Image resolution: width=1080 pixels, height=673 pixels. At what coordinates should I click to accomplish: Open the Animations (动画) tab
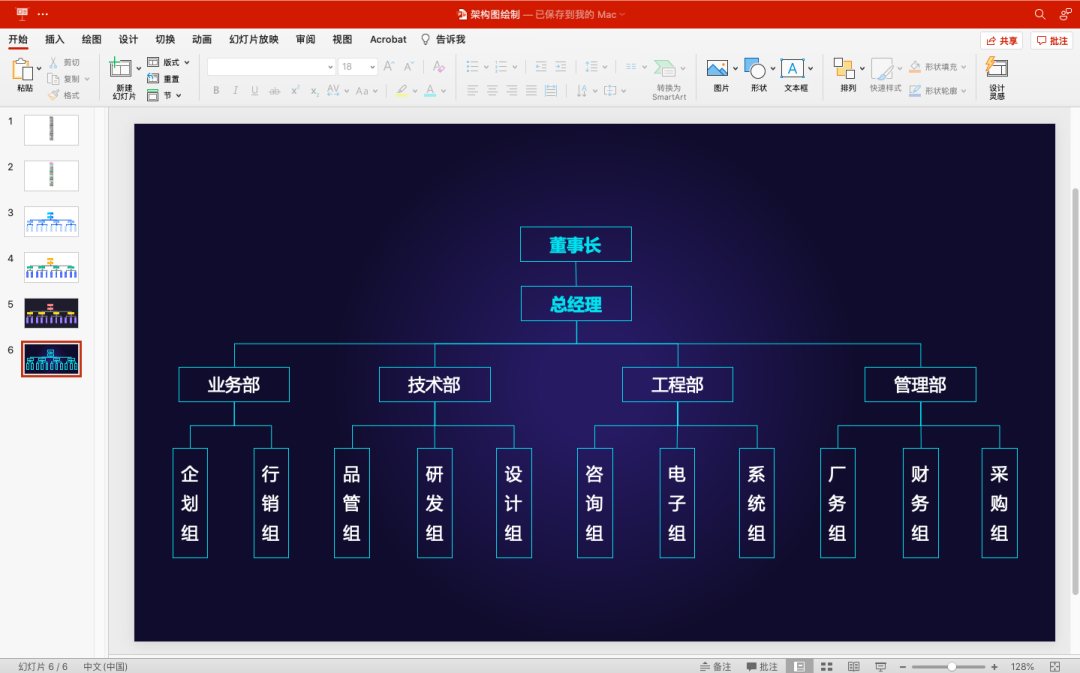click(x=202, y=39)
